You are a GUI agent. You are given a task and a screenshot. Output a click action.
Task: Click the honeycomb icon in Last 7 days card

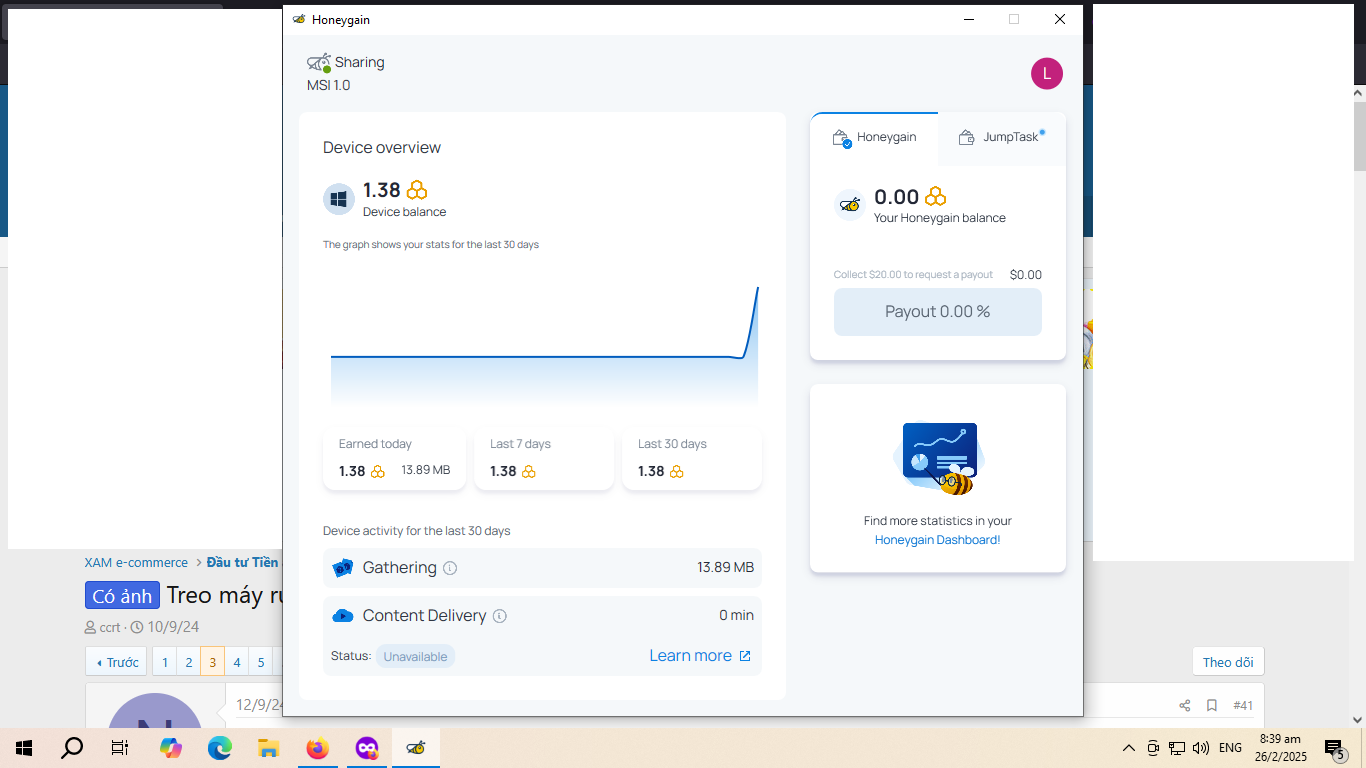click(x=529, y=472)
